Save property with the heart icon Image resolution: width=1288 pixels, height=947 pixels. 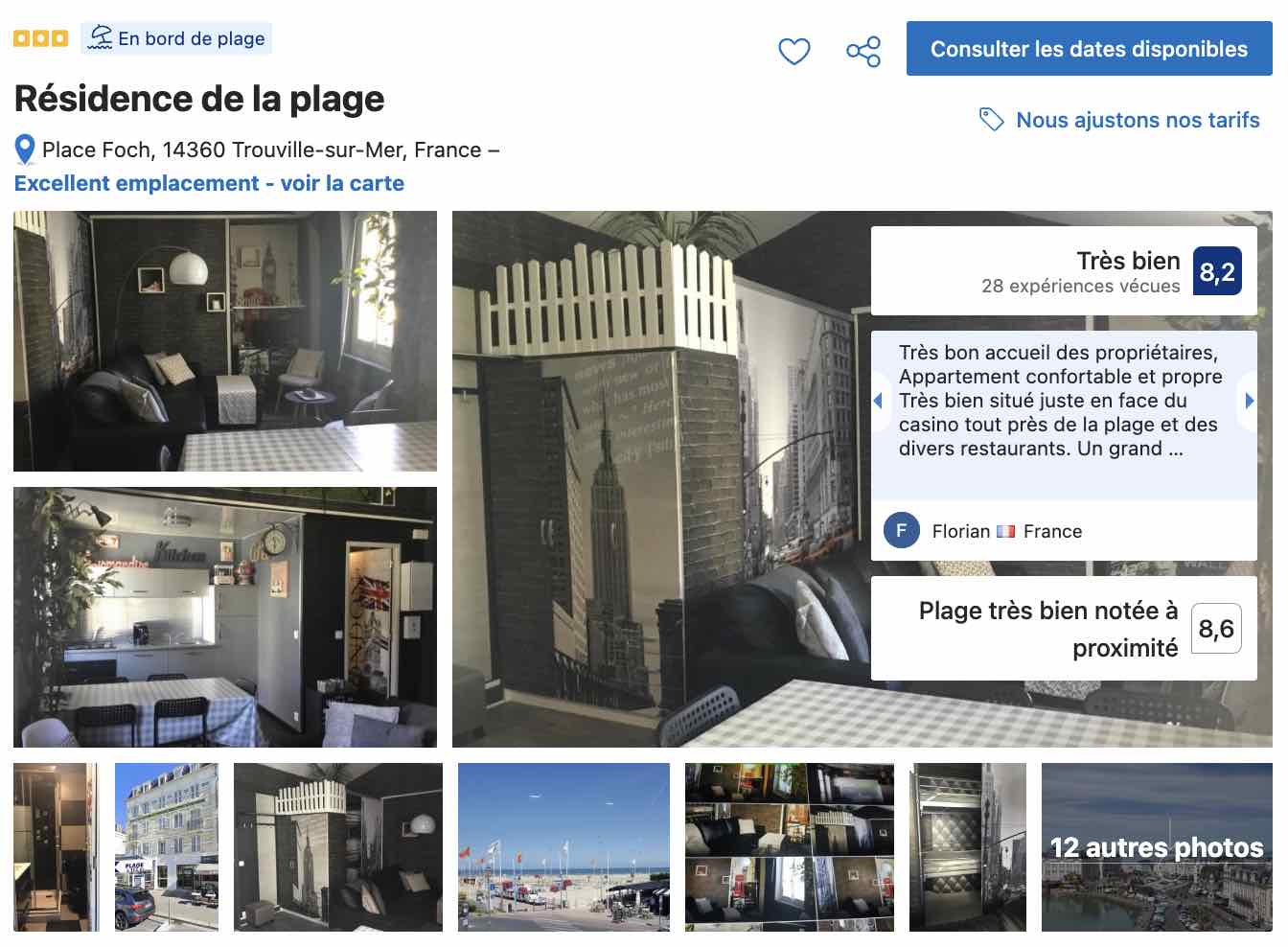click(x=793, y=51)
